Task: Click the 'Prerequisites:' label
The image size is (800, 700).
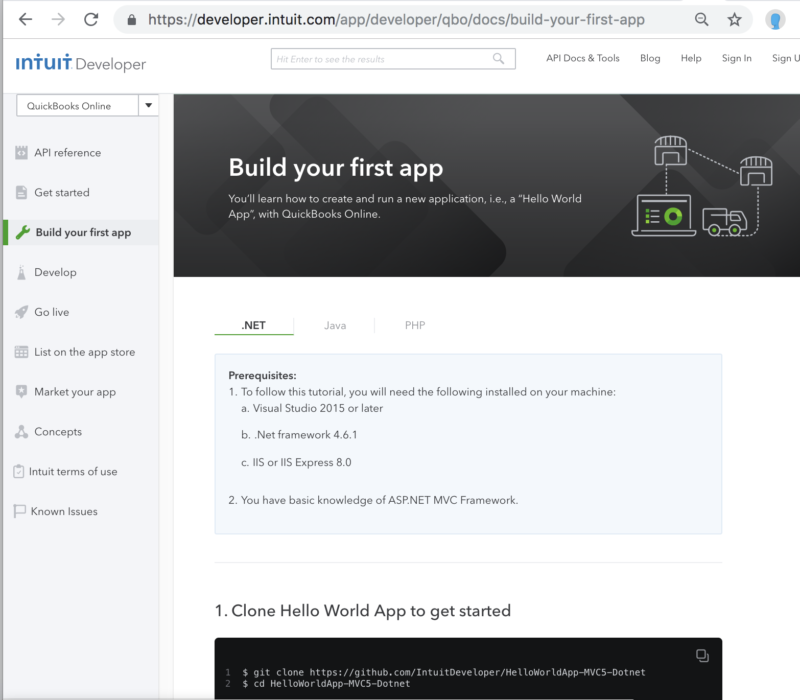Action: (x=262, y=376)
